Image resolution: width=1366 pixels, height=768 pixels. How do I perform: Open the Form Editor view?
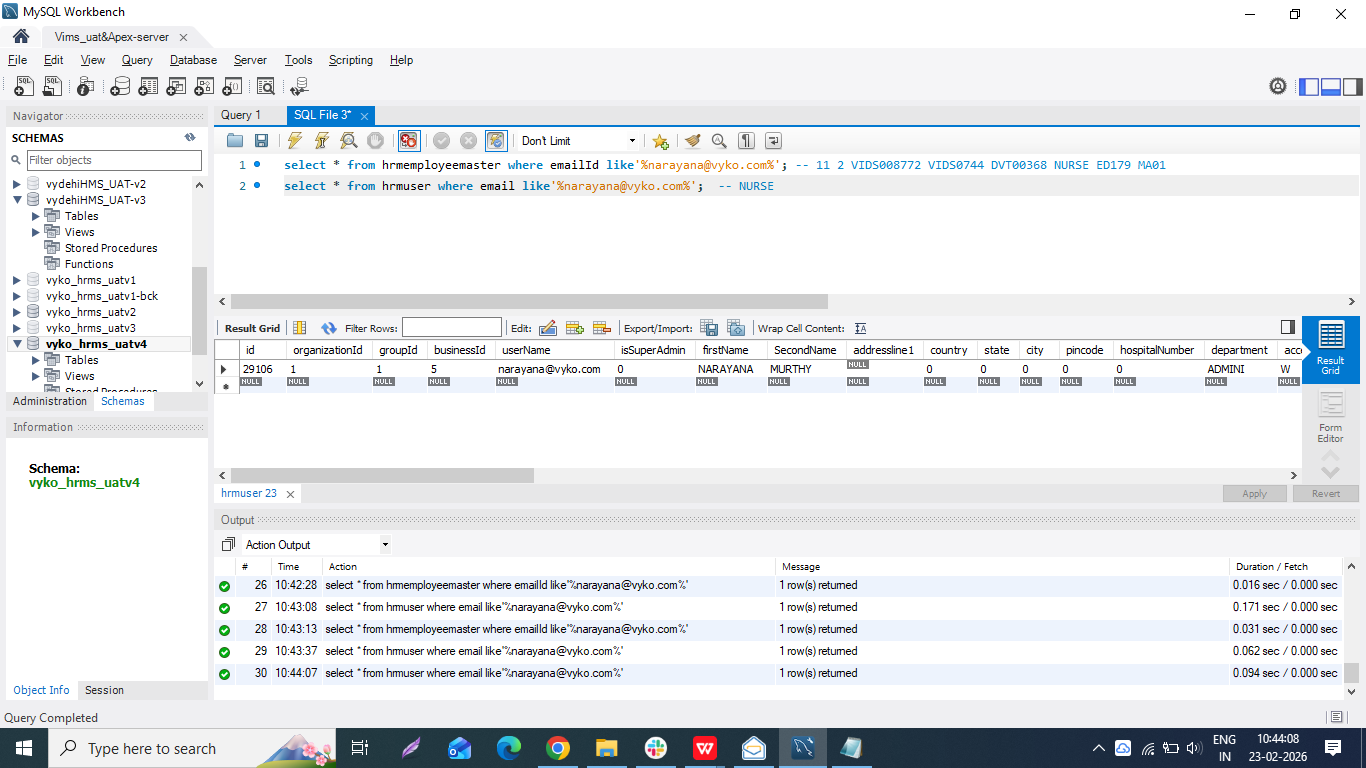tap(1330, 417)
